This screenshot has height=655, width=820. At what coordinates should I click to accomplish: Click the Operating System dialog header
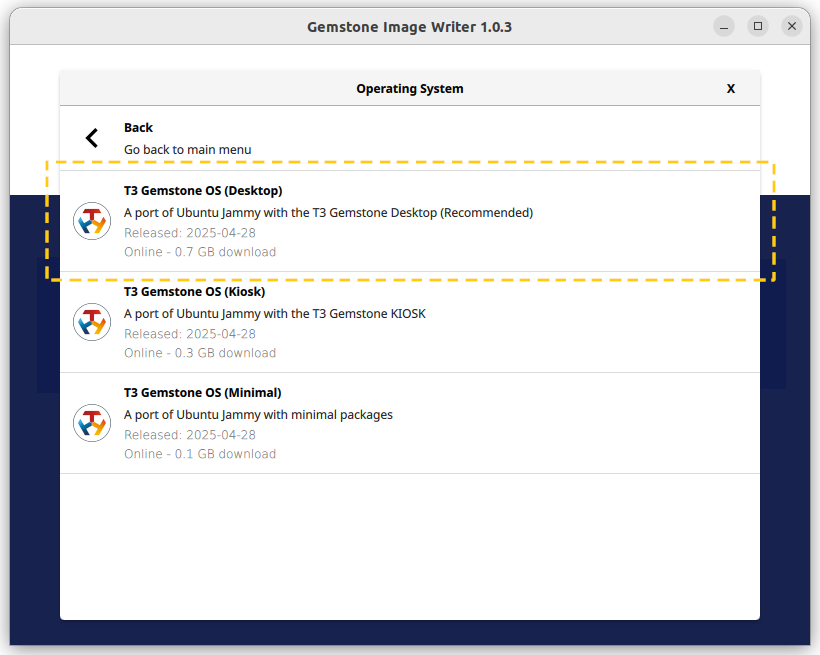pyautogui.click(x=410, y=89)
